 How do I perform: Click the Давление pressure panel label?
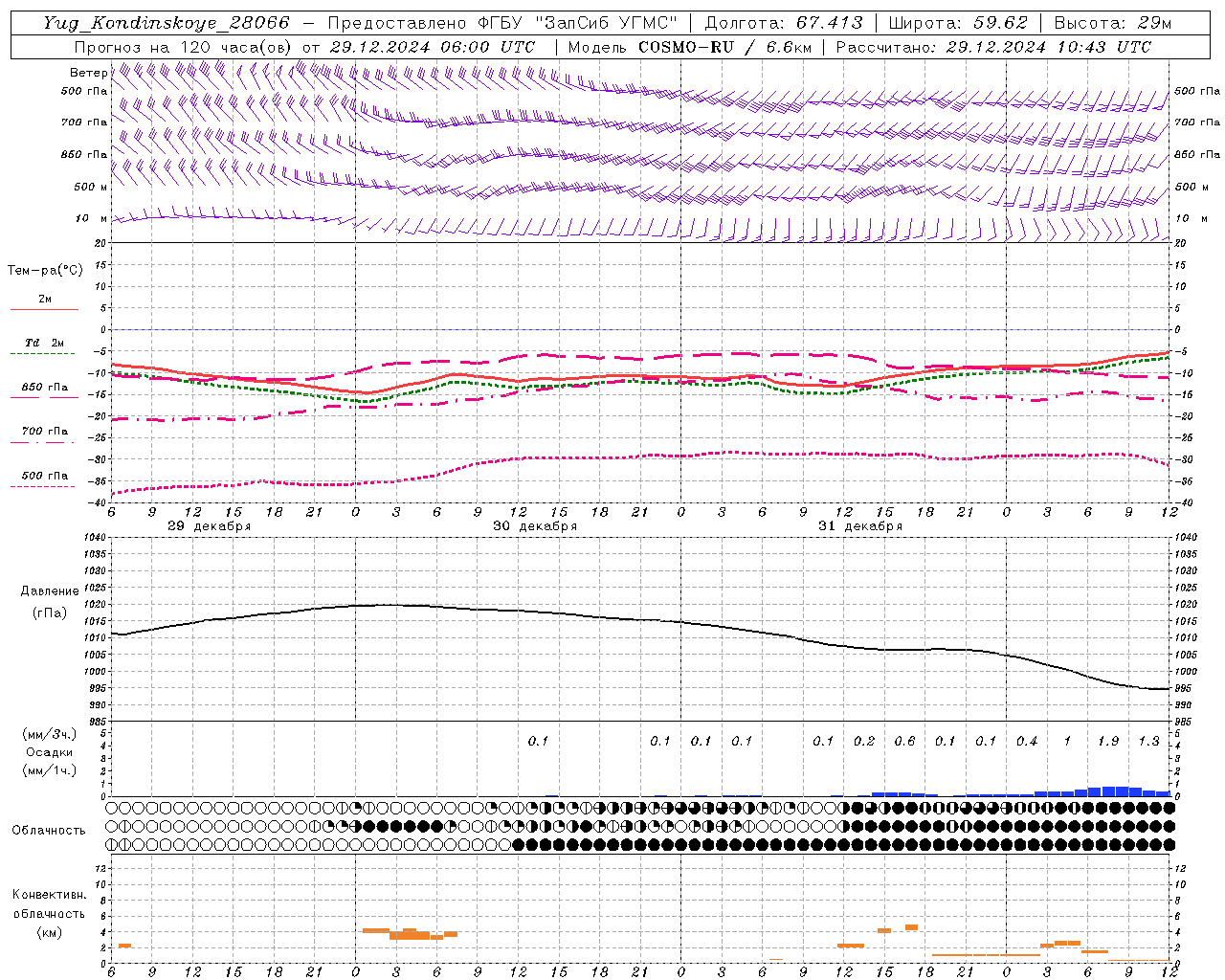point(50,591)
